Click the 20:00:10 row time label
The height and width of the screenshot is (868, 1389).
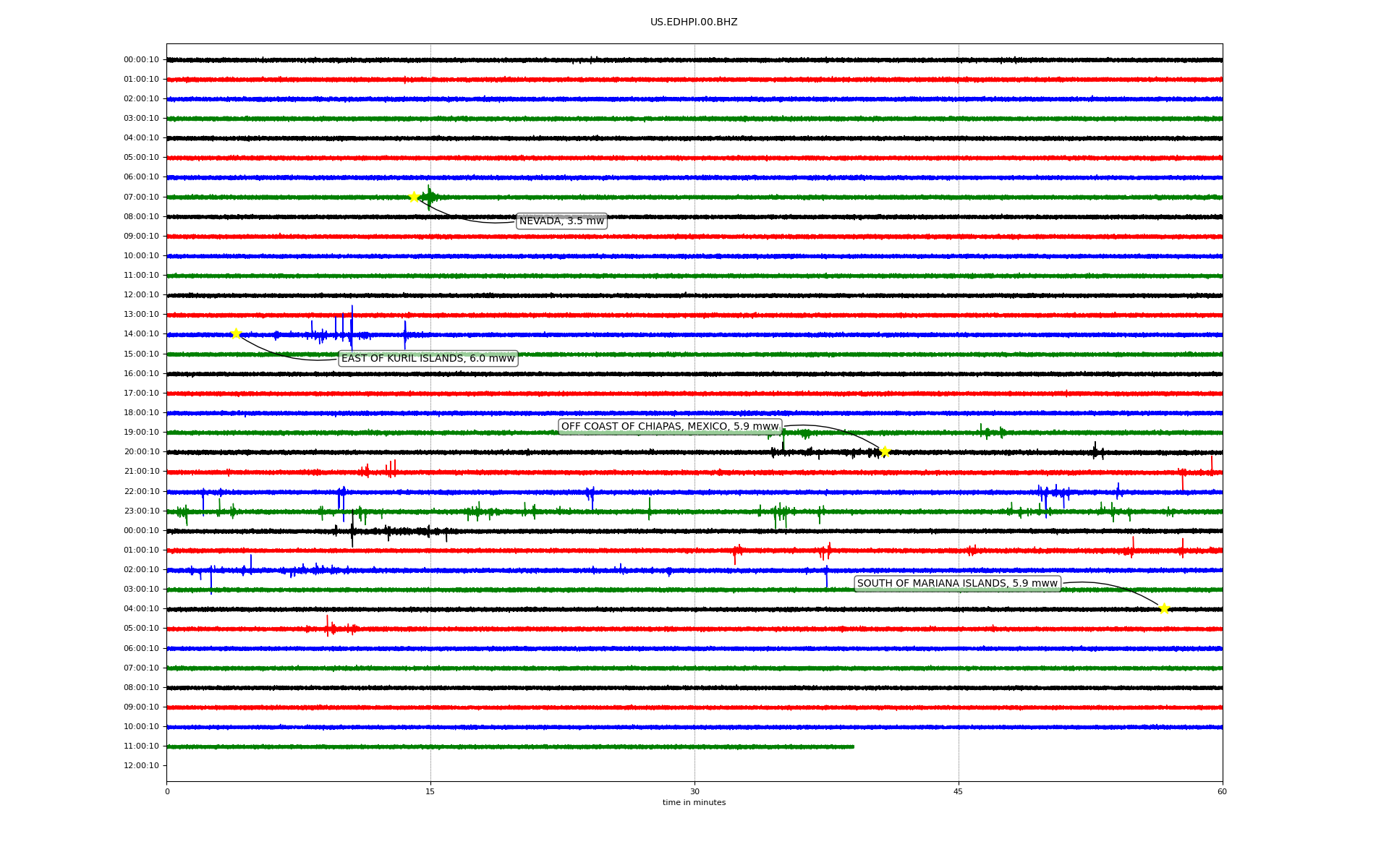[x=141, y=452]
